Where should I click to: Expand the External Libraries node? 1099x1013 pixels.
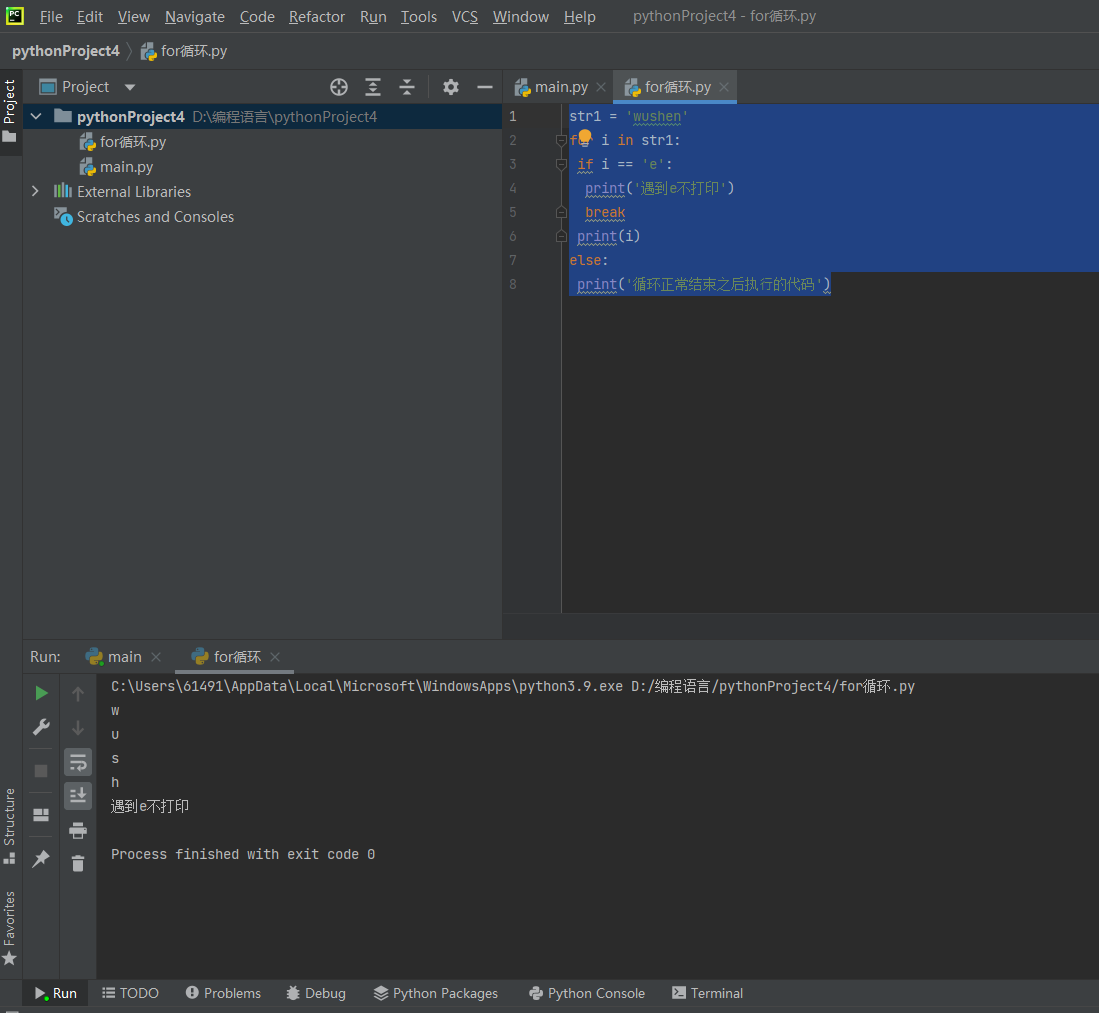tap(36, 191)
